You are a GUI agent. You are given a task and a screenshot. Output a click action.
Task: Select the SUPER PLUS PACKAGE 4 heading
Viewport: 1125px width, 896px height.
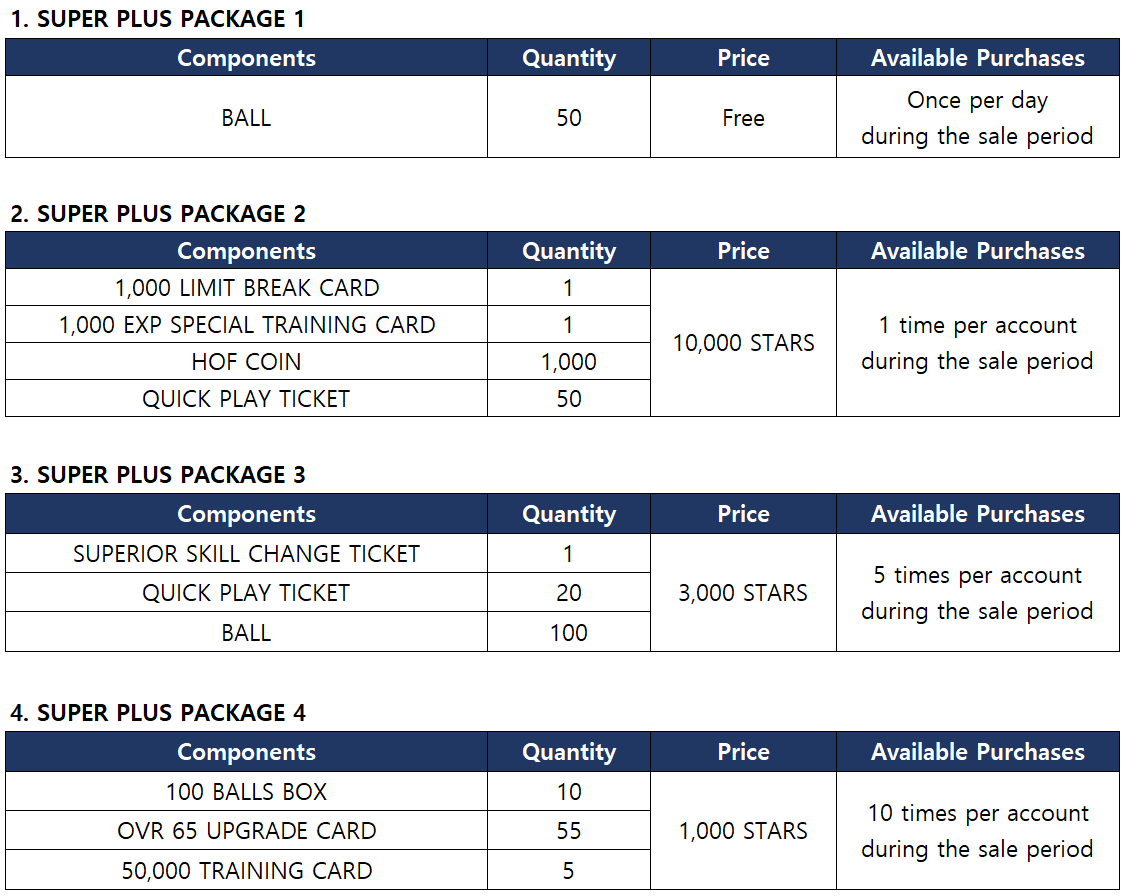(157, 713)
